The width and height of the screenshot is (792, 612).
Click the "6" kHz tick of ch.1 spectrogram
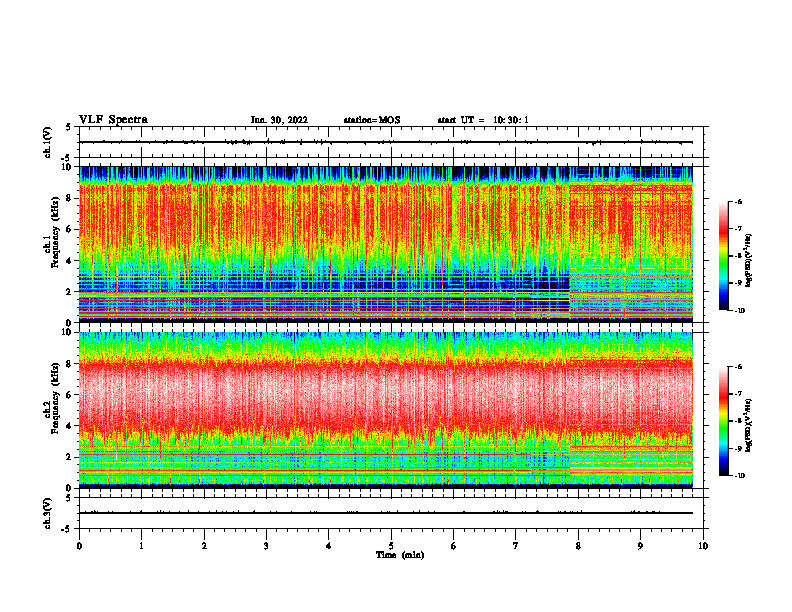(x=69, y=229)
